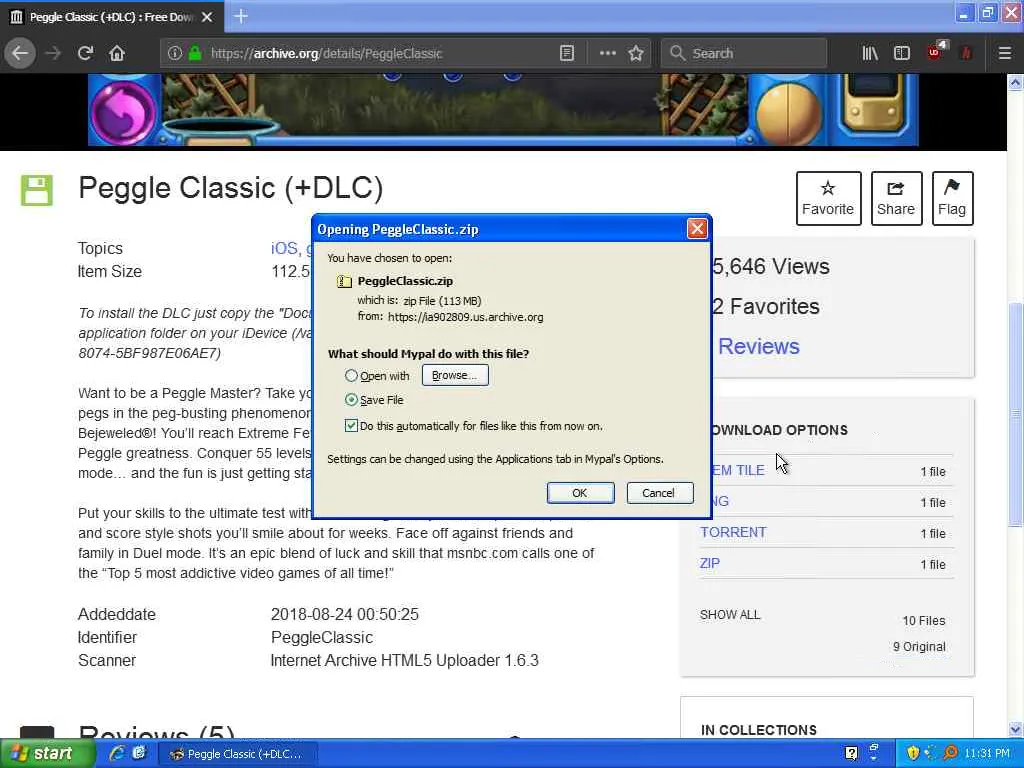Viewport: 1024px width, 768px height.
Task: Click the identifier value PeggleClassic
Action: coord(322,637)
